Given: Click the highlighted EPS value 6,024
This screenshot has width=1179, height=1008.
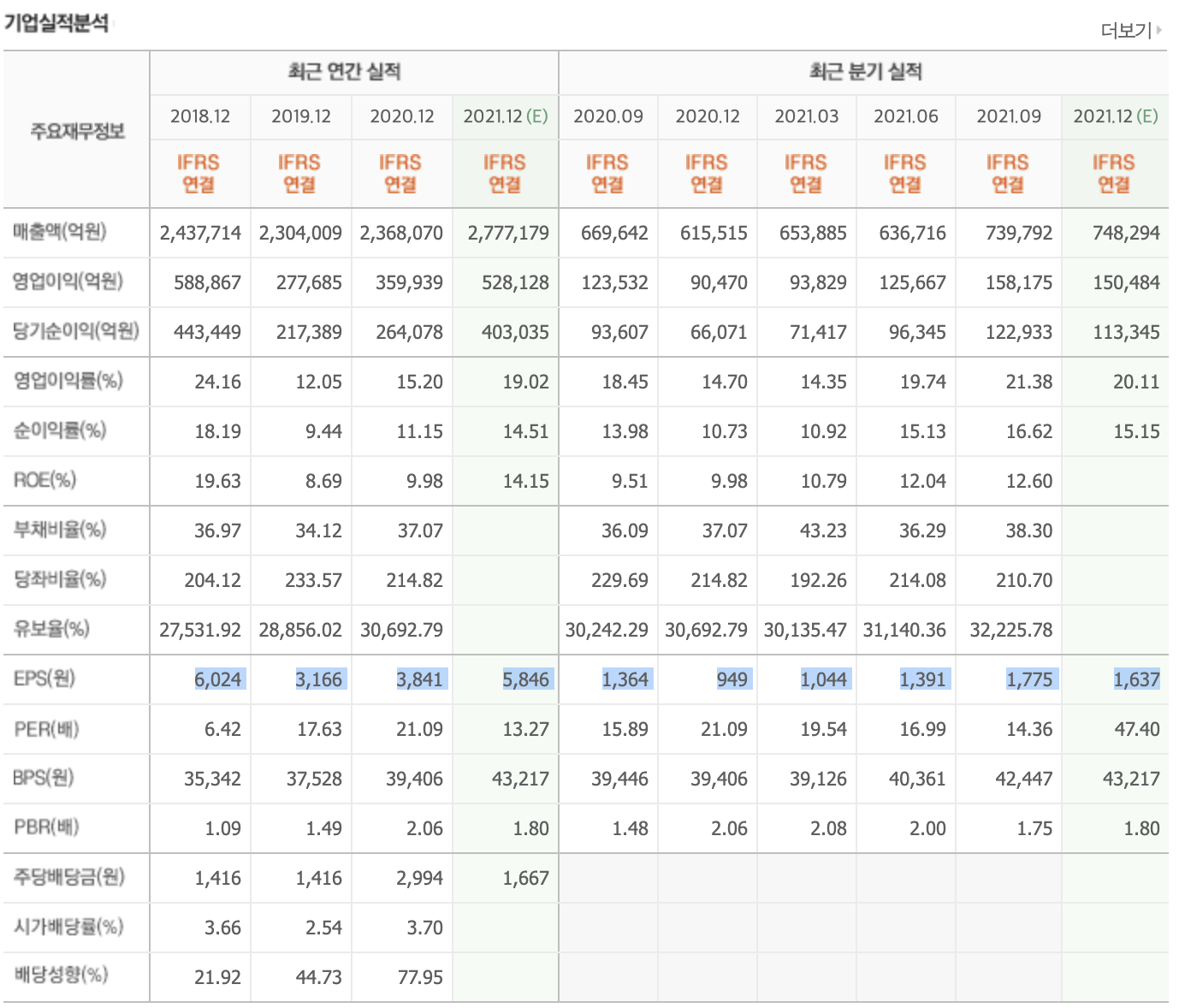Looking at the screenshot, I should pyautogui.click(x=220, y=679).
